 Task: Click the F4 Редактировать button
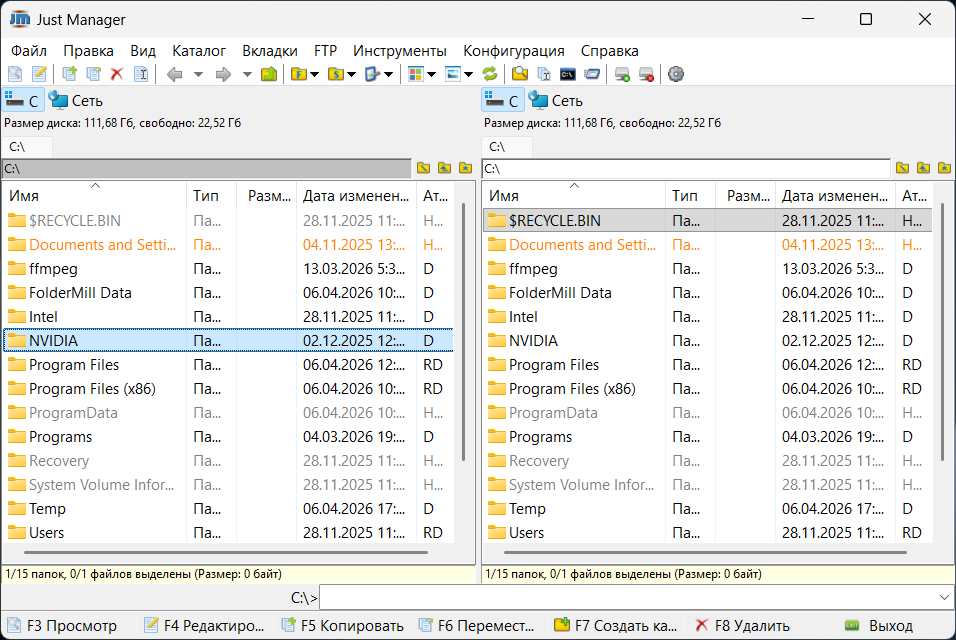click(204, 625)
